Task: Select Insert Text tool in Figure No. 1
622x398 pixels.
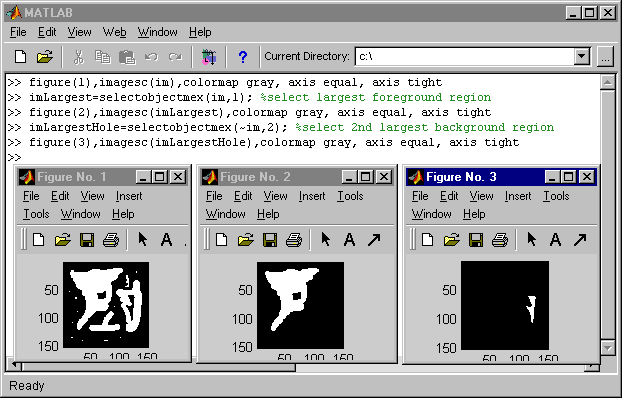Action: coord(167,239)
